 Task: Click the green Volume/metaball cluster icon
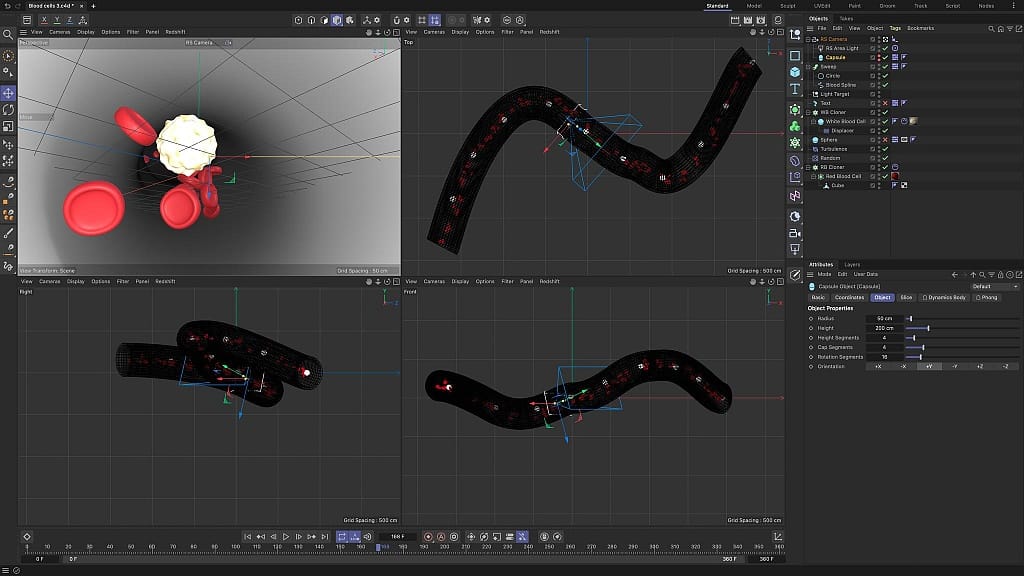(795, 126)
